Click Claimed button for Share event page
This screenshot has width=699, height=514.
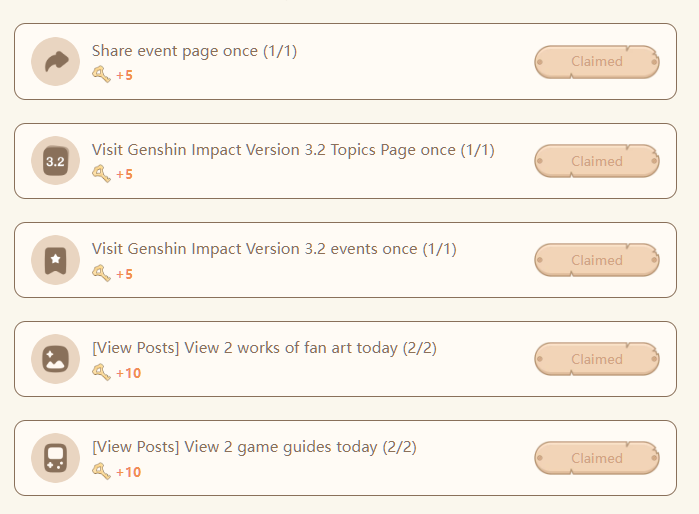point(597,62)
